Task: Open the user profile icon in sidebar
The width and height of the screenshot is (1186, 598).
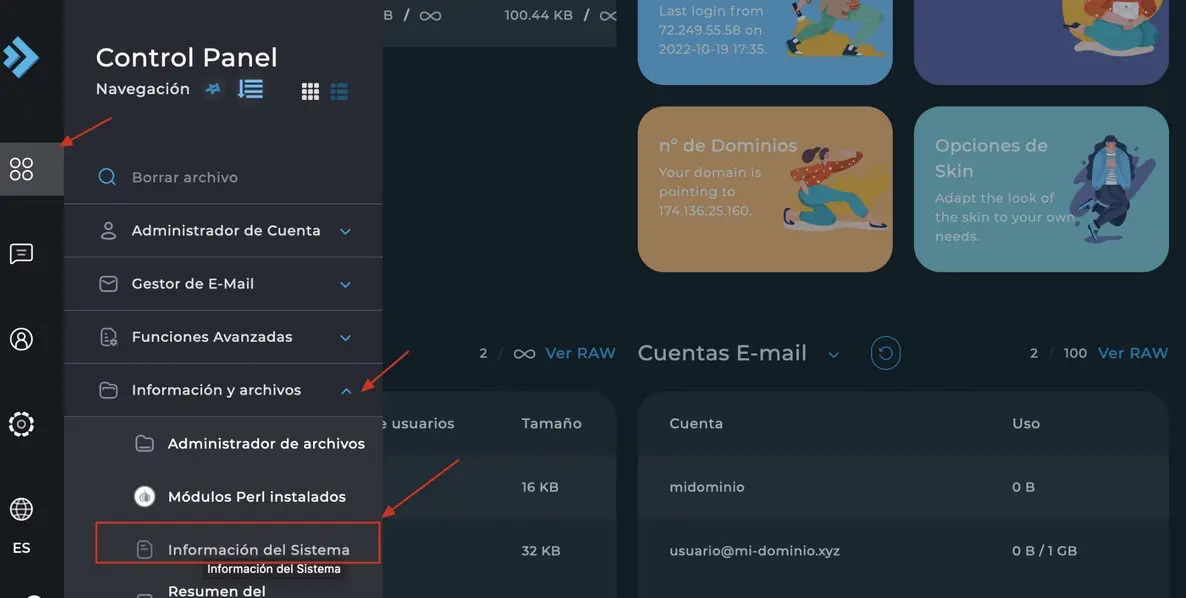Action: coord(21,339)
